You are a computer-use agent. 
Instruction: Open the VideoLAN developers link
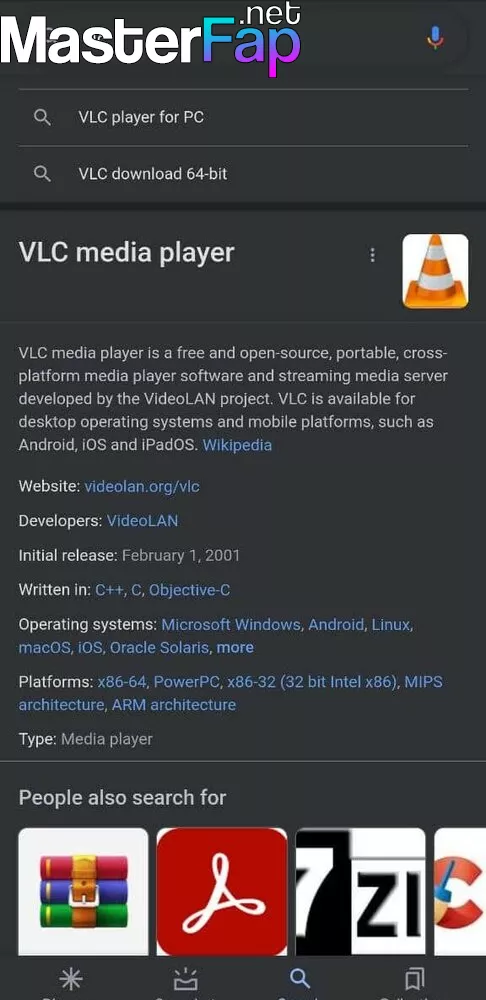click(142, 521)
